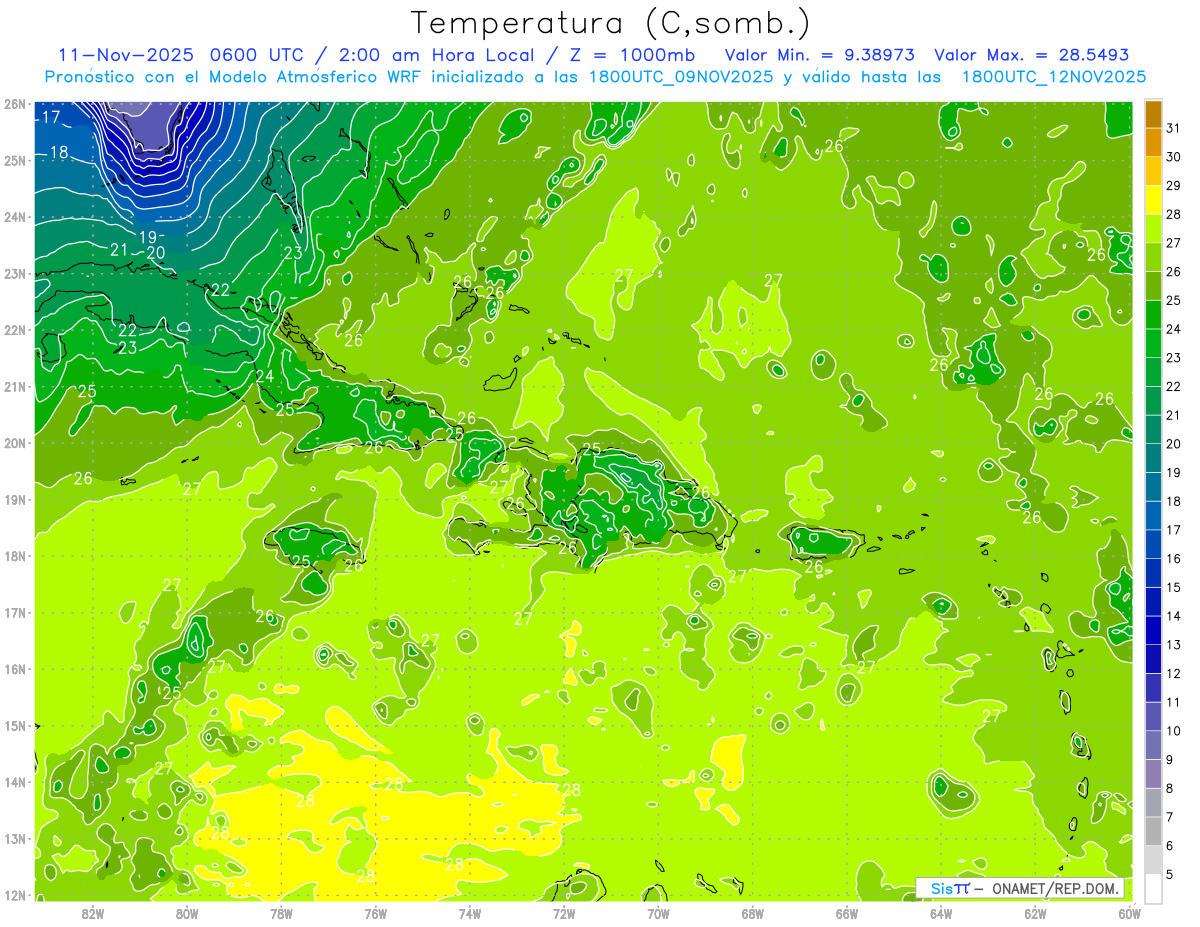Screen dimensions: 1200x927
Task: Select the purple legend swatch between 9 and 10
Action: point(1153,745)
